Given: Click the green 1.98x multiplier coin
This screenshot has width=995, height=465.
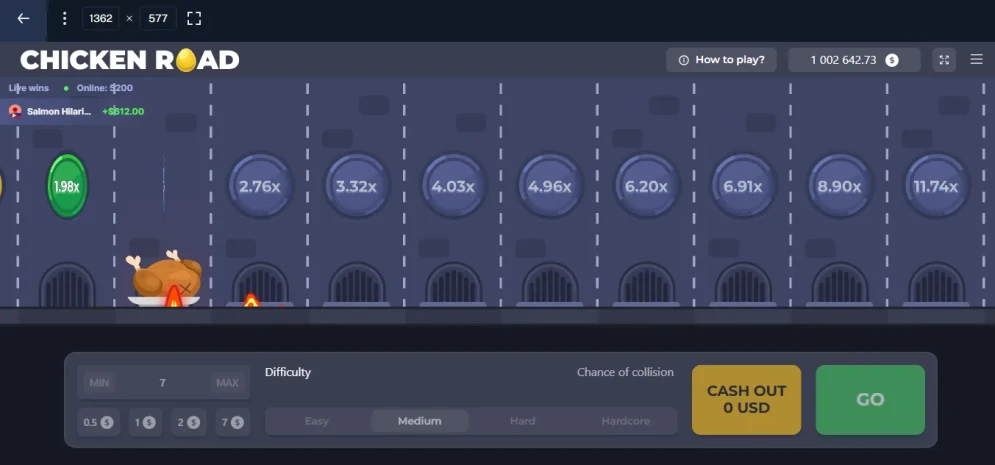Looking at the screenshot, I should (67, 186).
